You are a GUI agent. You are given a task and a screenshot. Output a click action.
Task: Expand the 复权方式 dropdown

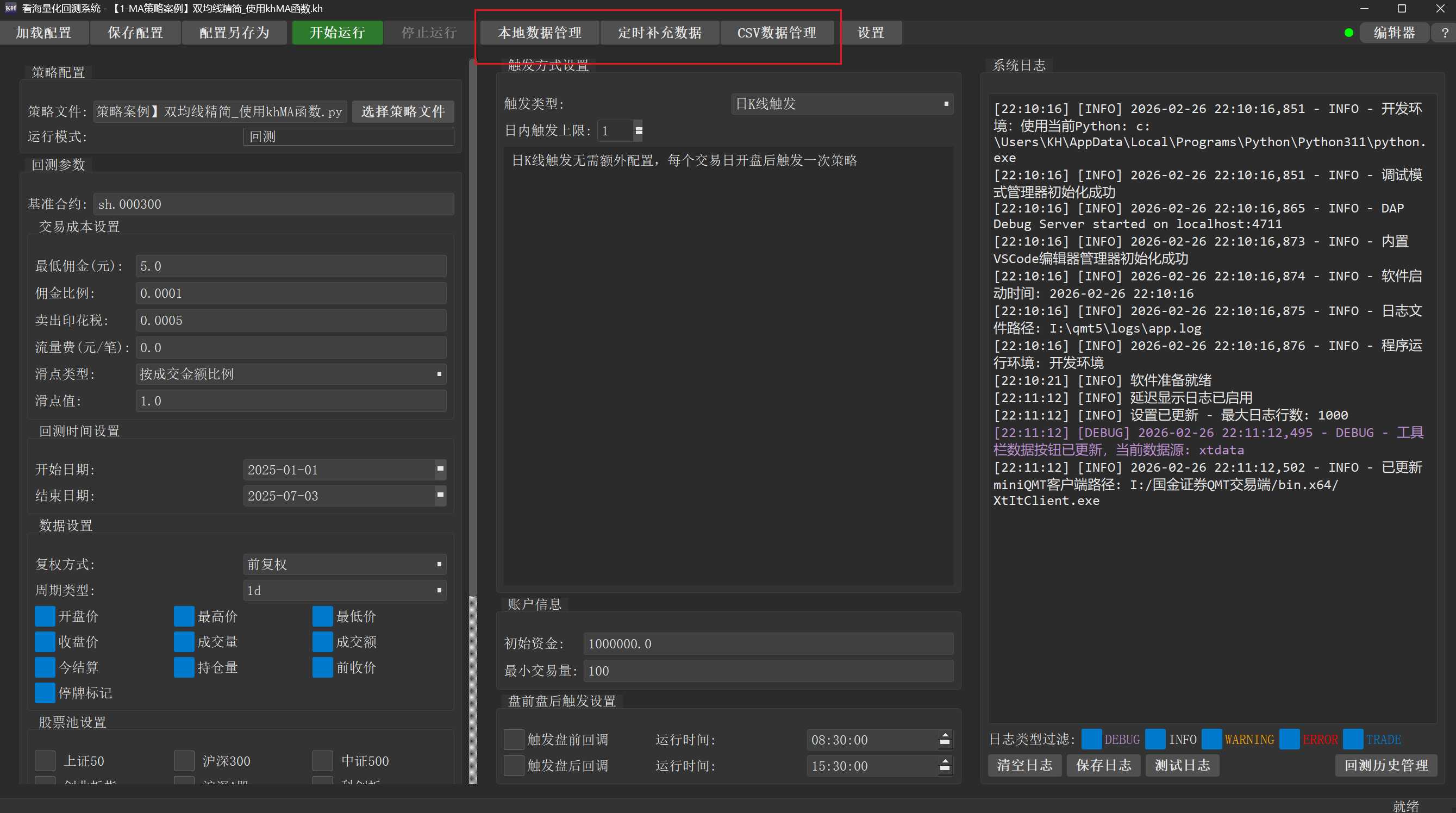click(344, 564)
